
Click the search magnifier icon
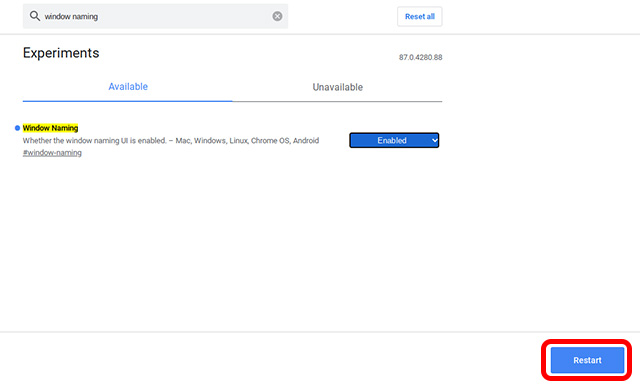(35, 16)
